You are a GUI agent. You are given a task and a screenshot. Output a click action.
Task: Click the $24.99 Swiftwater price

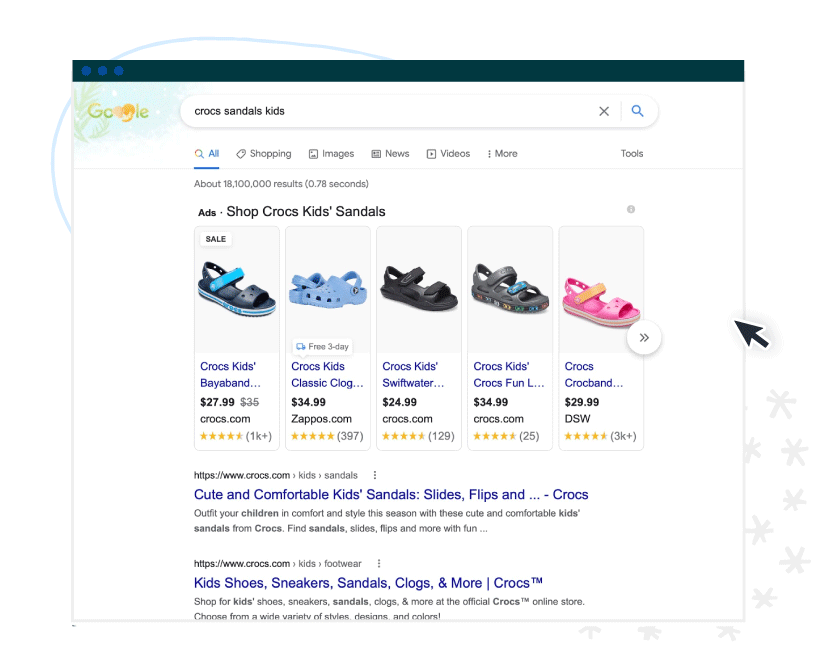coord(400,402)
